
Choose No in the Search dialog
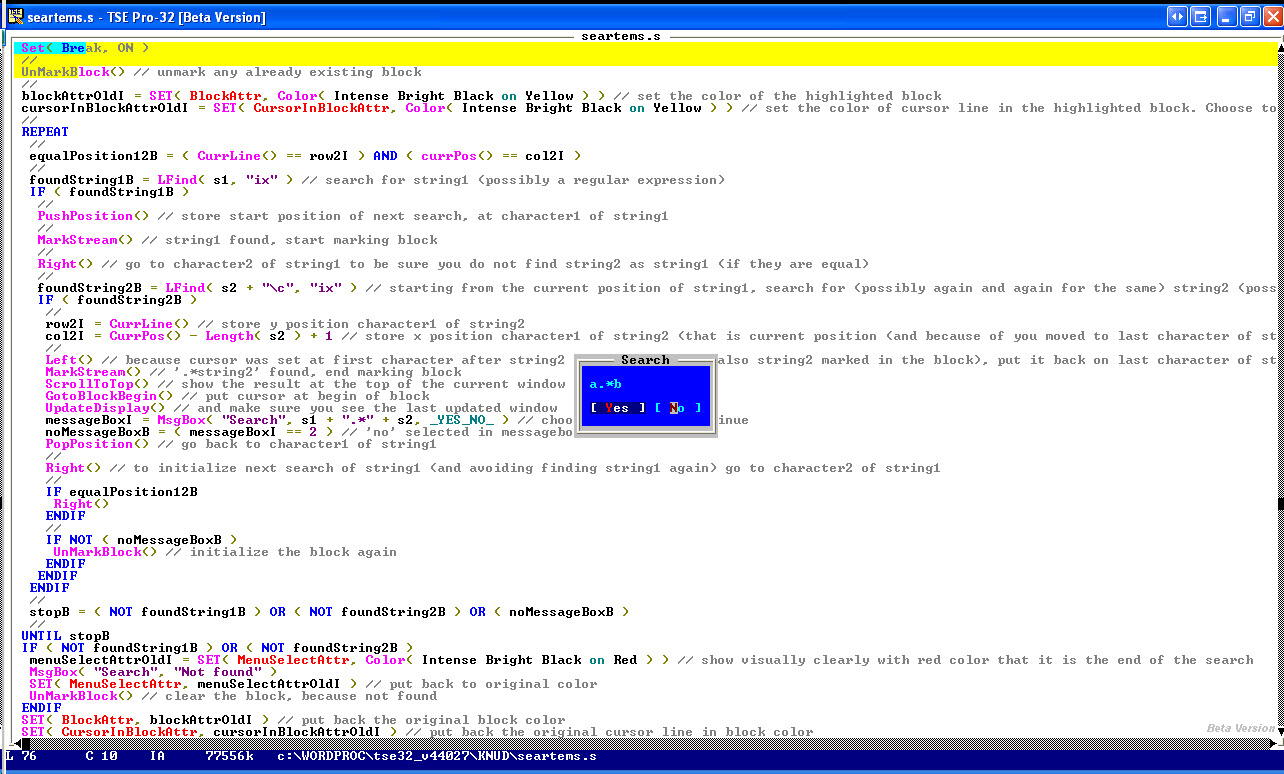click(678, 408)
